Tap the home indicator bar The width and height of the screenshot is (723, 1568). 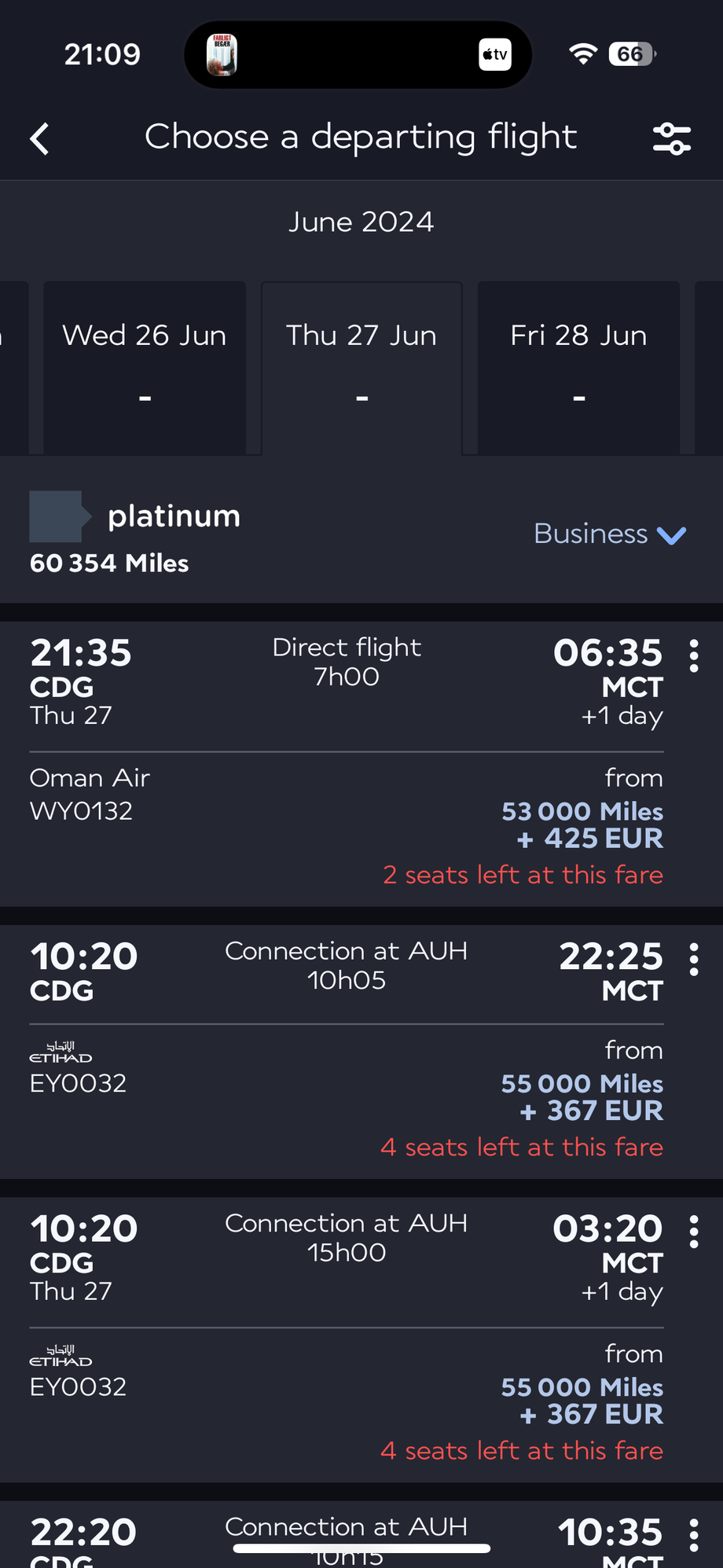(361, 1548)
